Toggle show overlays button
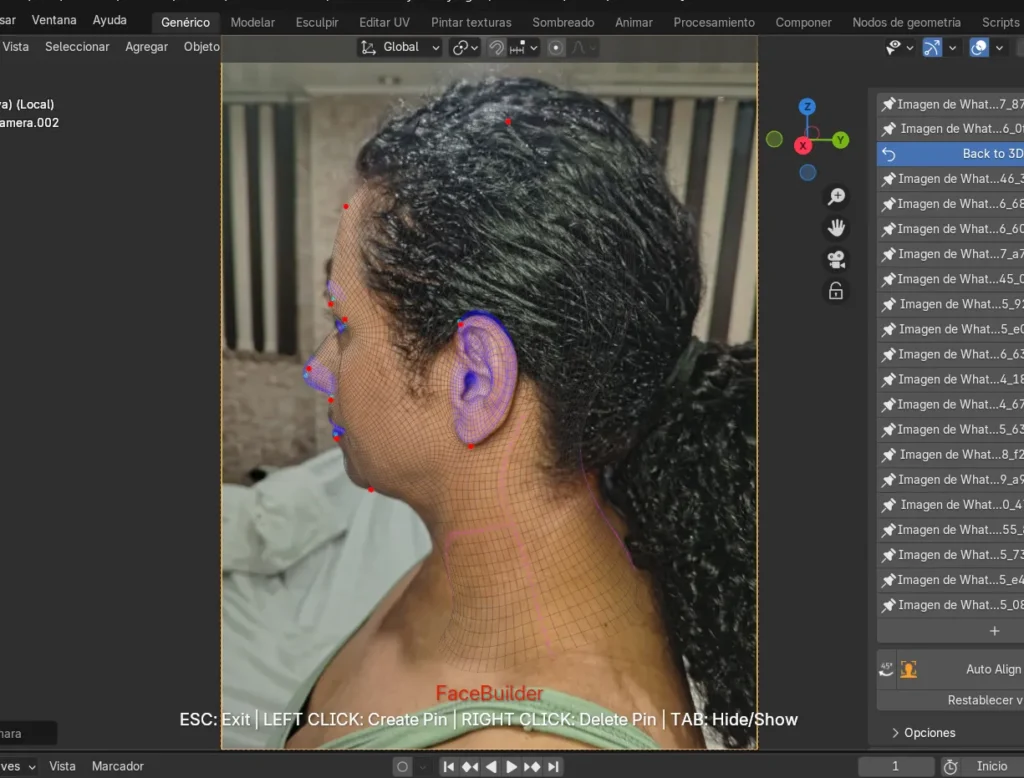The image size is (1024, 778). (979, 48)
